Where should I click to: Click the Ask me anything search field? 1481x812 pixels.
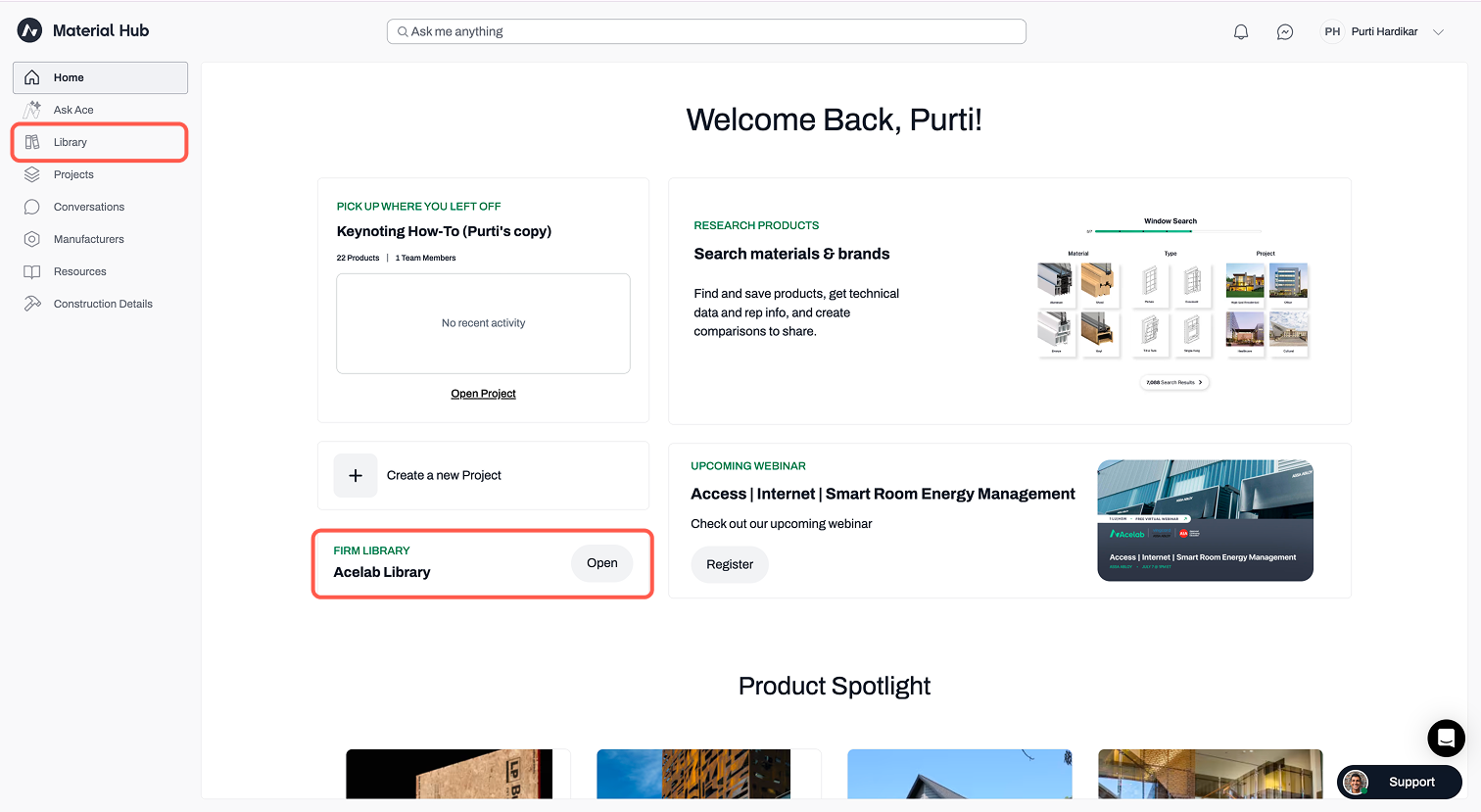pyautogui.click(x=706, y=31)
